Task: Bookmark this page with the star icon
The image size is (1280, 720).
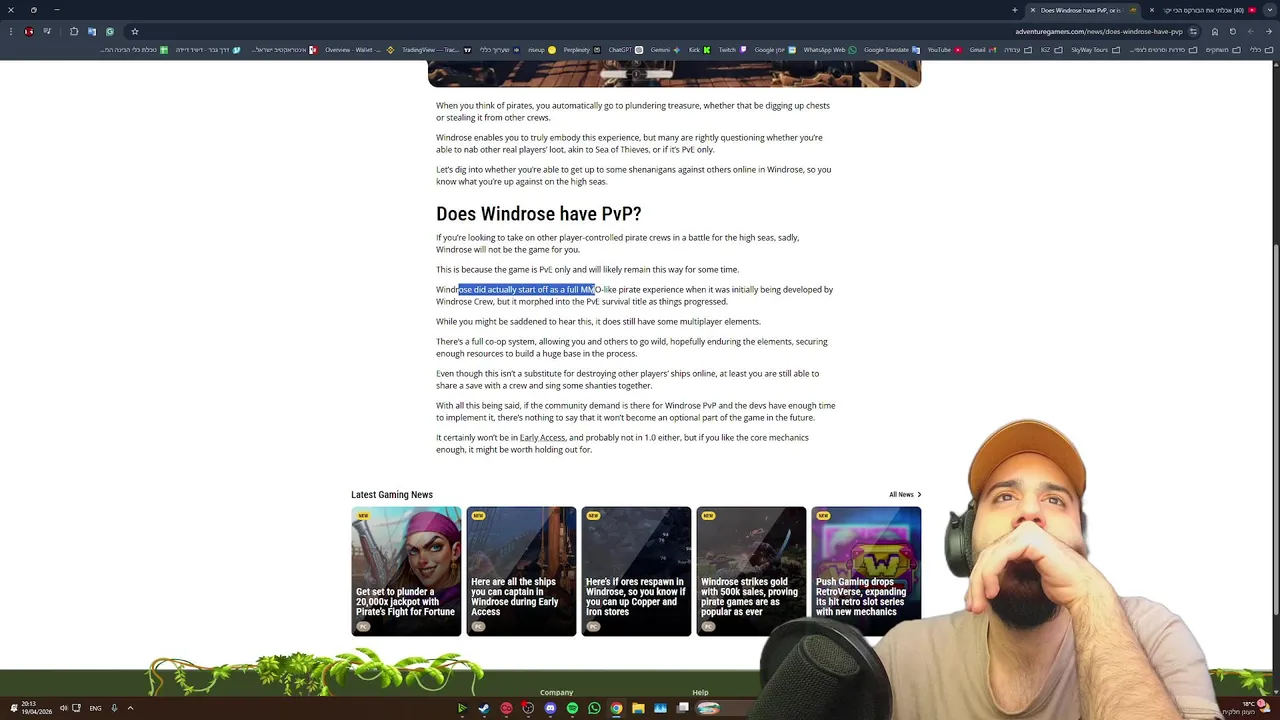Action: 135,31
